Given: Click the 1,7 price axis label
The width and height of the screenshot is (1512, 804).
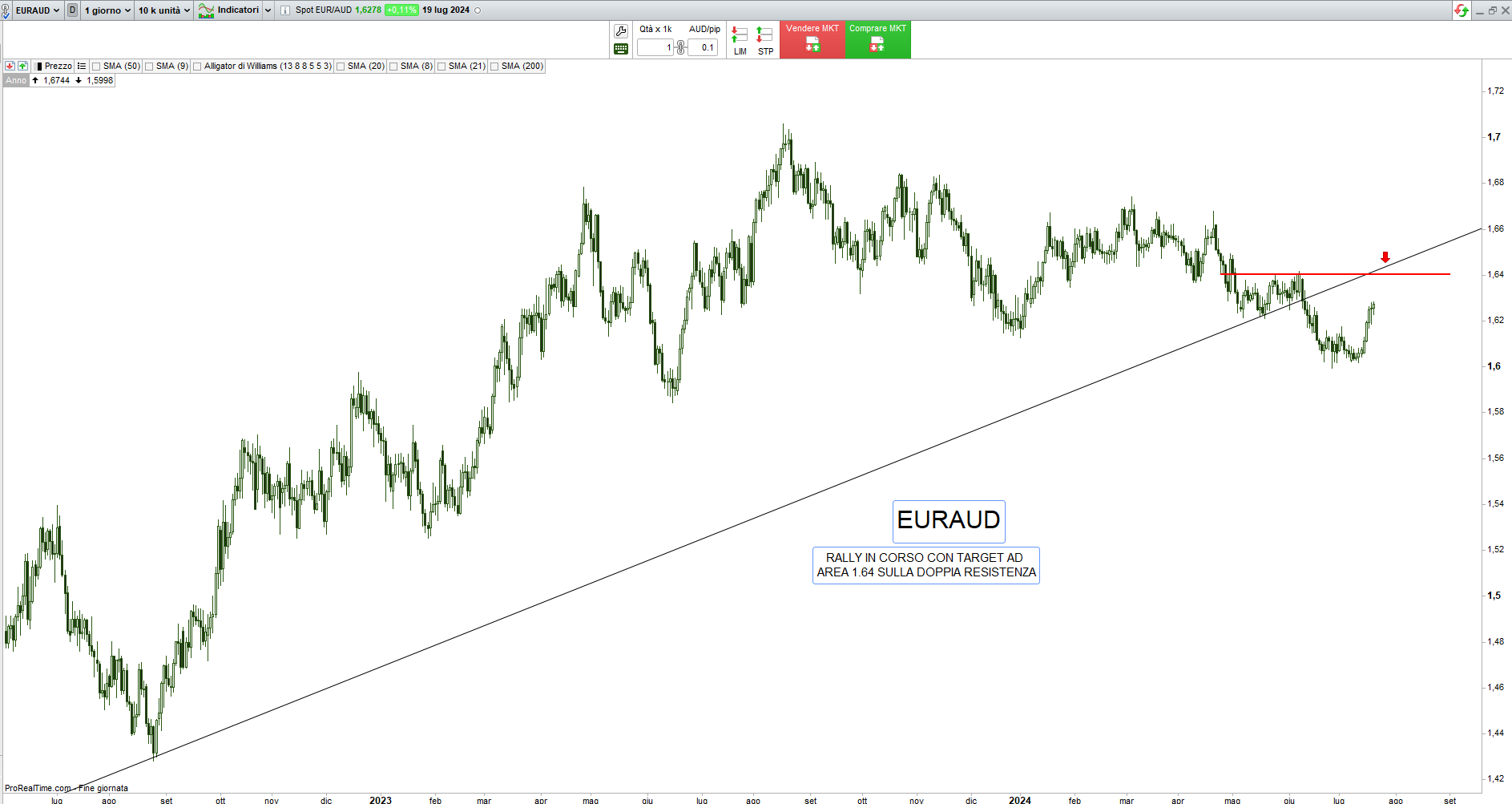Looking at the screenshot, I should tap(1494, 137).
